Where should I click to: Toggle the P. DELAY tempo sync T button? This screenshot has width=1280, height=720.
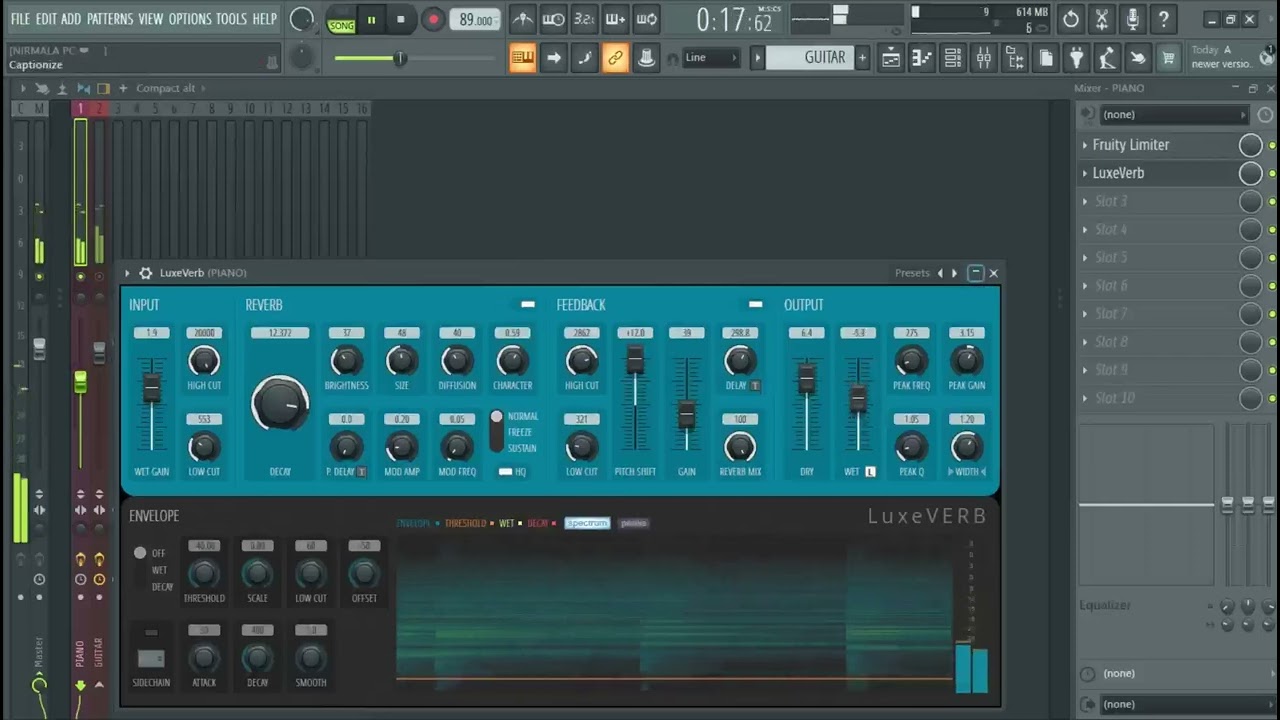(361, 471)
